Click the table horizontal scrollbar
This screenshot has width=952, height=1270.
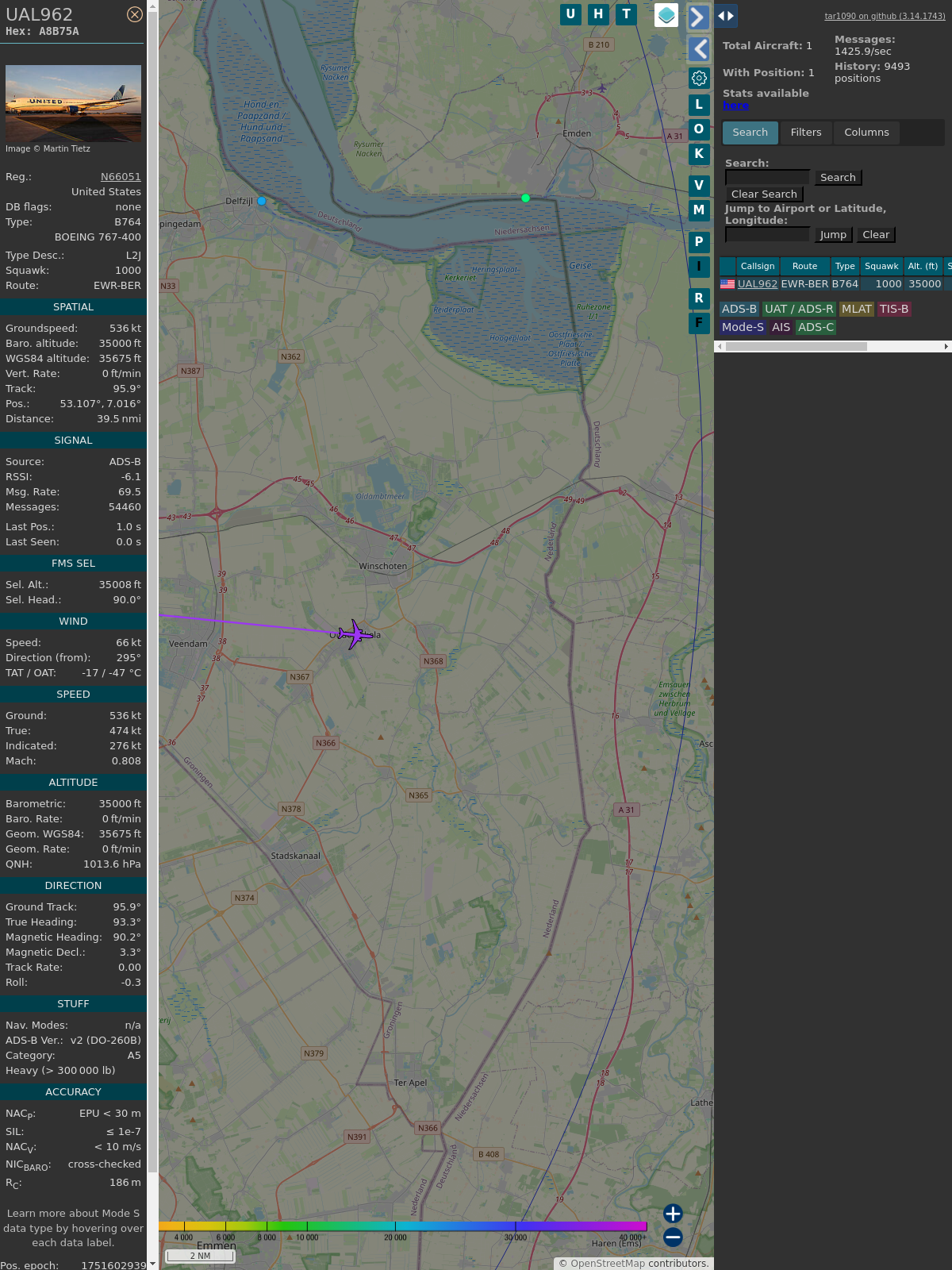point(796,346)
